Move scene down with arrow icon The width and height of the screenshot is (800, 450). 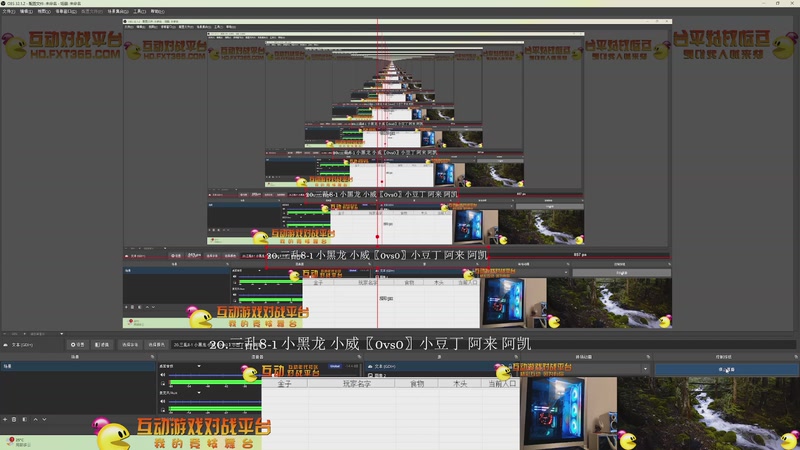[x=44, y=419]
